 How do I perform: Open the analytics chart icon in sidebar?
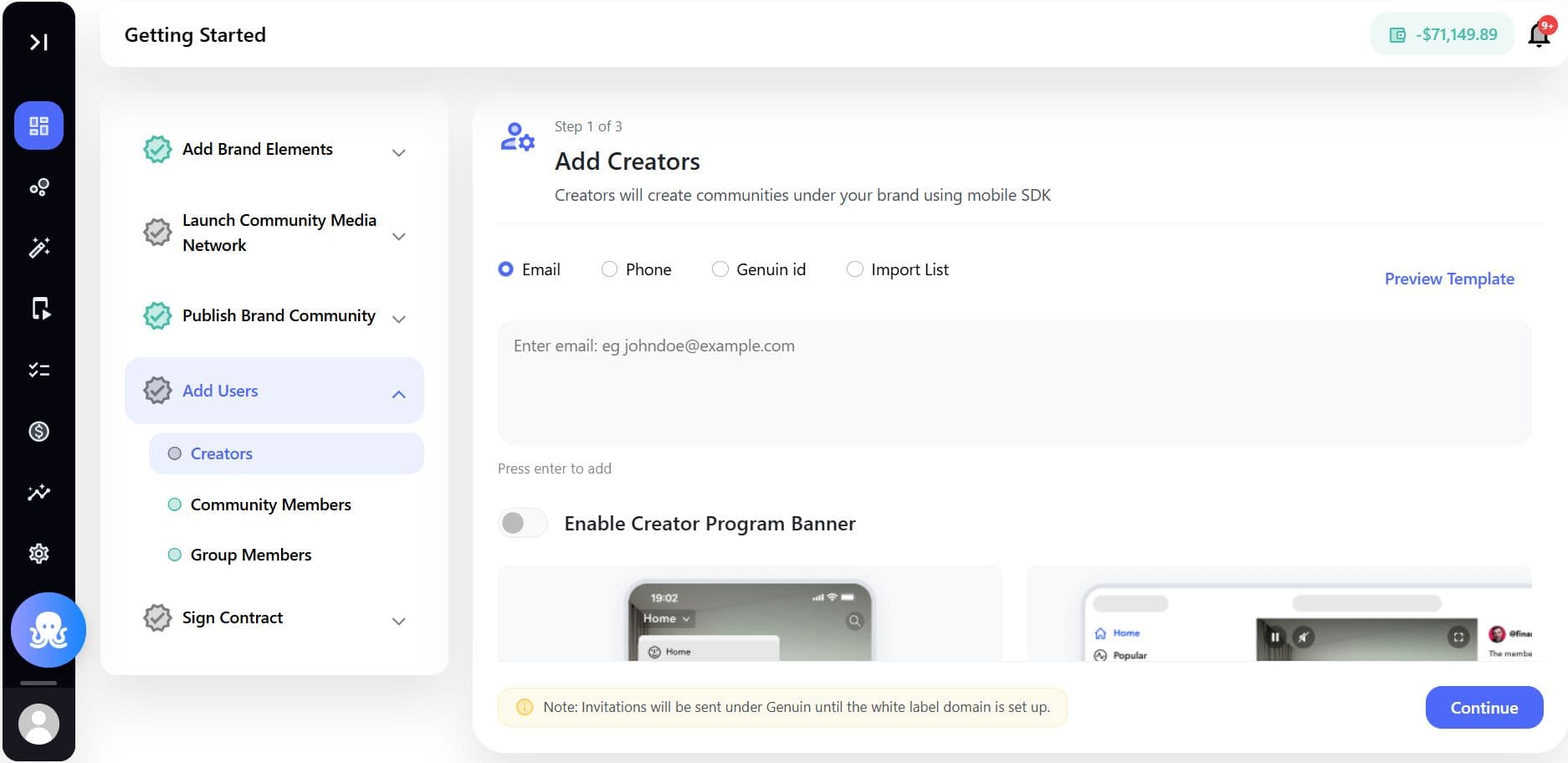pyautogui.click(x=38, y=492)
